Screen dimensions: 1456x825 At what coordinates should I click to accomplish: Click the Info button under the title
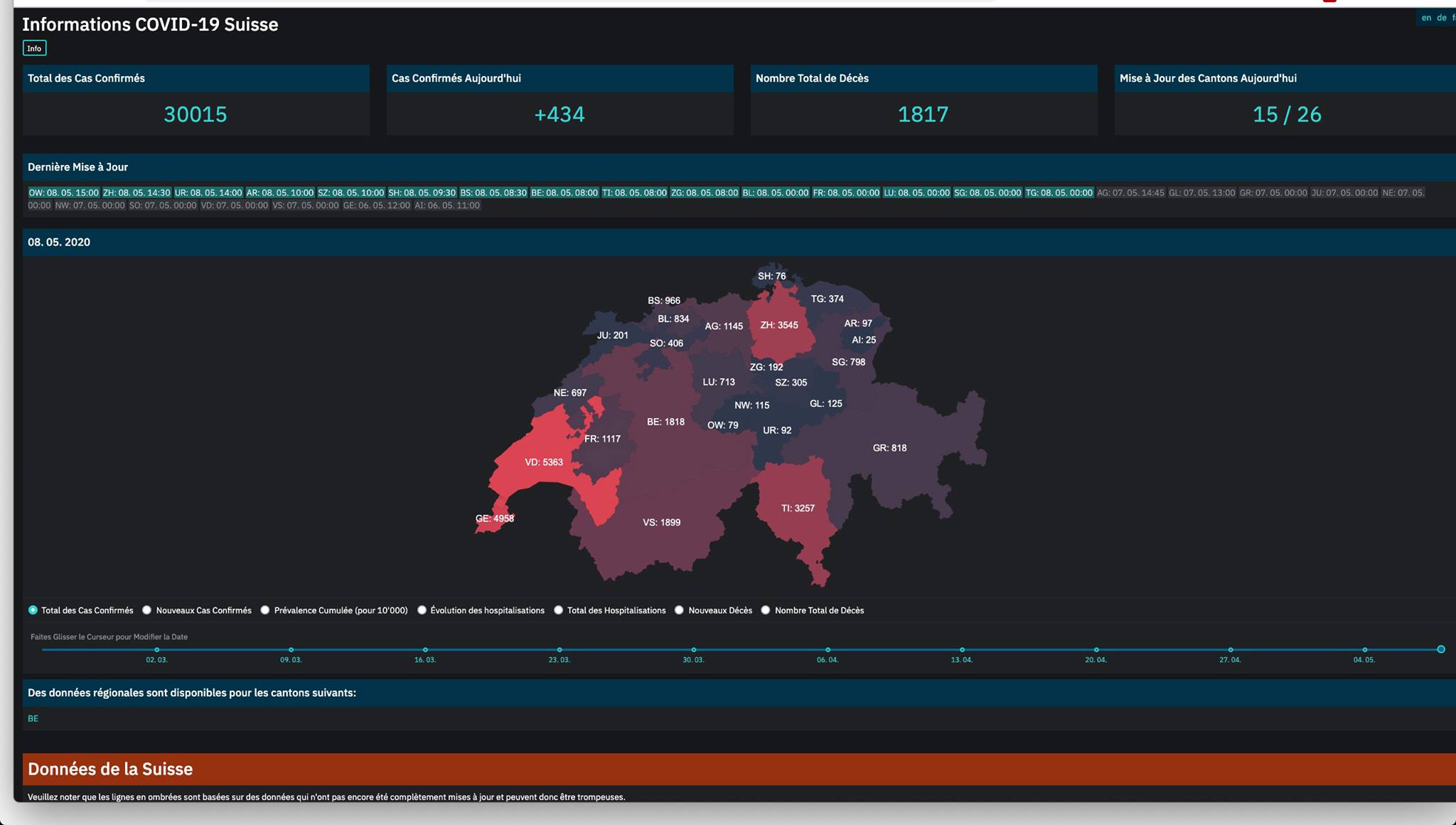point(34,48)
